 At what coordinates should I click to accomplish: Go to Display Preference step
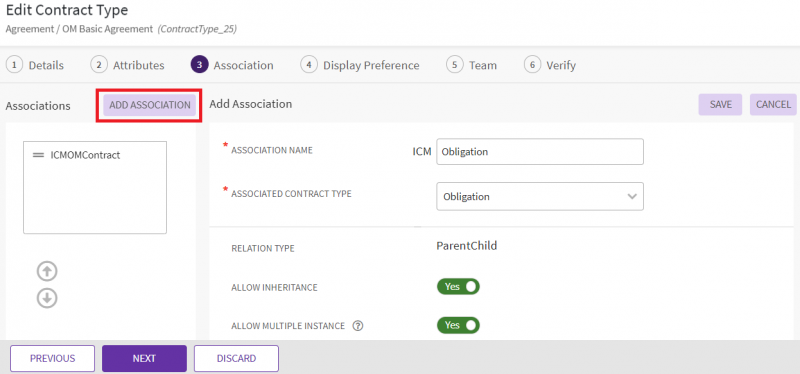pos(360,65)
